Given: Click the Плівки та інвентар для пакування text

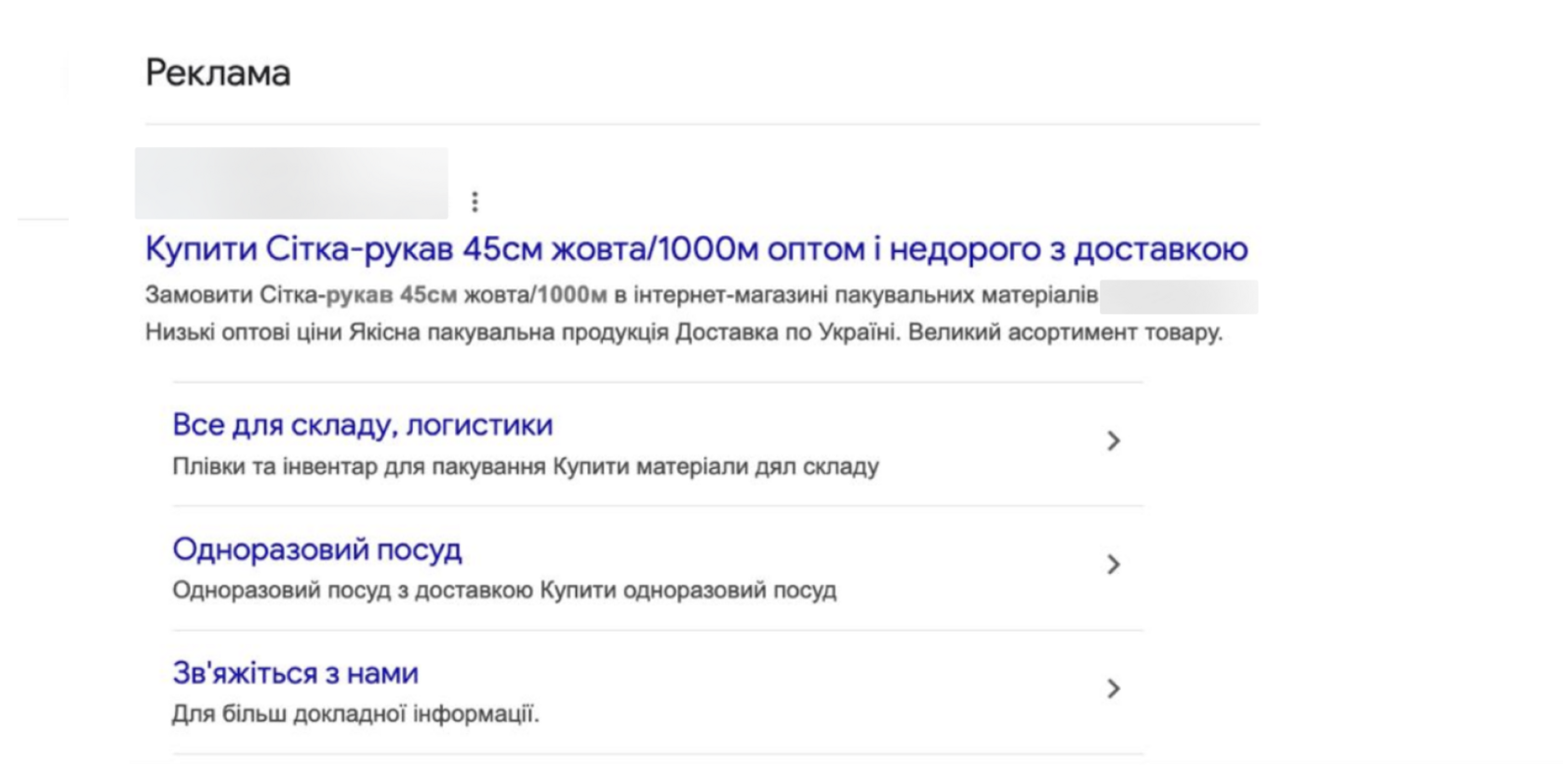Looking at the screenshot, I should 358,466.
